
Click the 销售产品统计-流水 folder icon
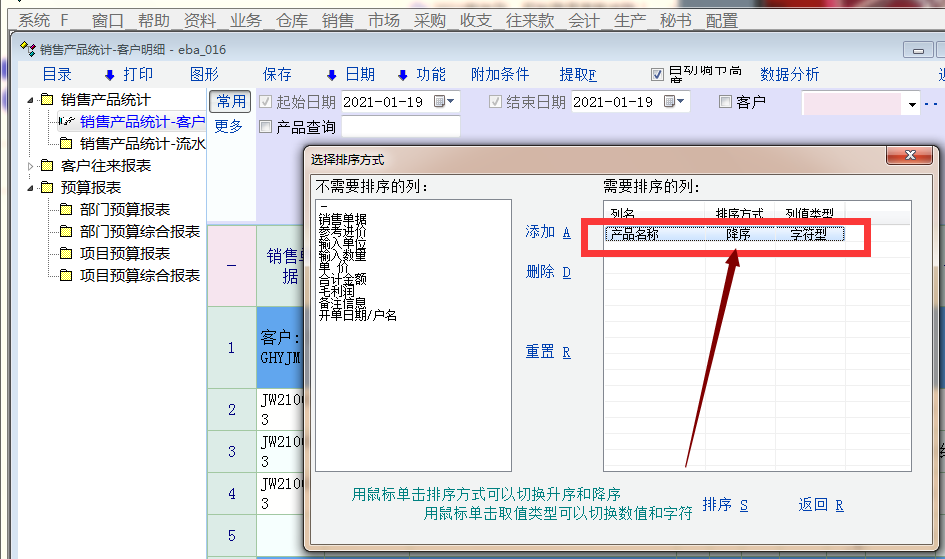tap(66, 144)
